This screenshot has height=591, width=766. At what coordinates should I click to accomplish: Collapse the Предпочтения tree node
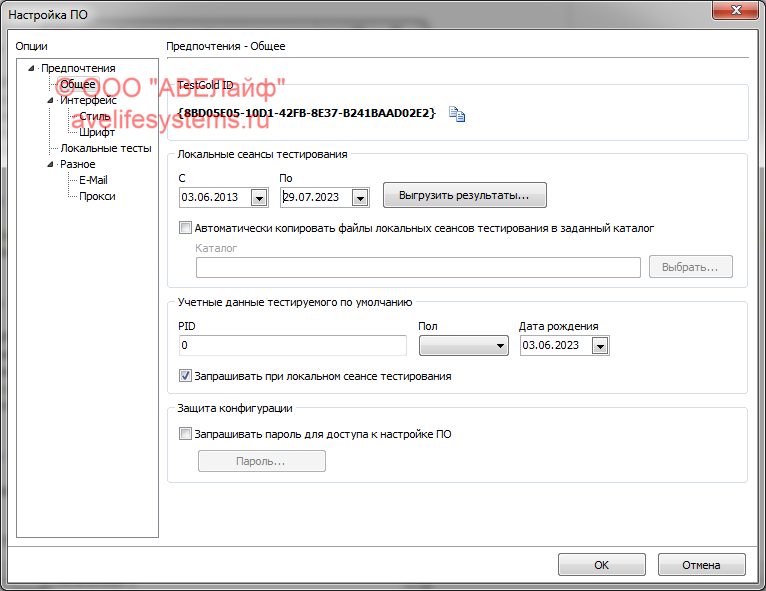pos(32,69)
